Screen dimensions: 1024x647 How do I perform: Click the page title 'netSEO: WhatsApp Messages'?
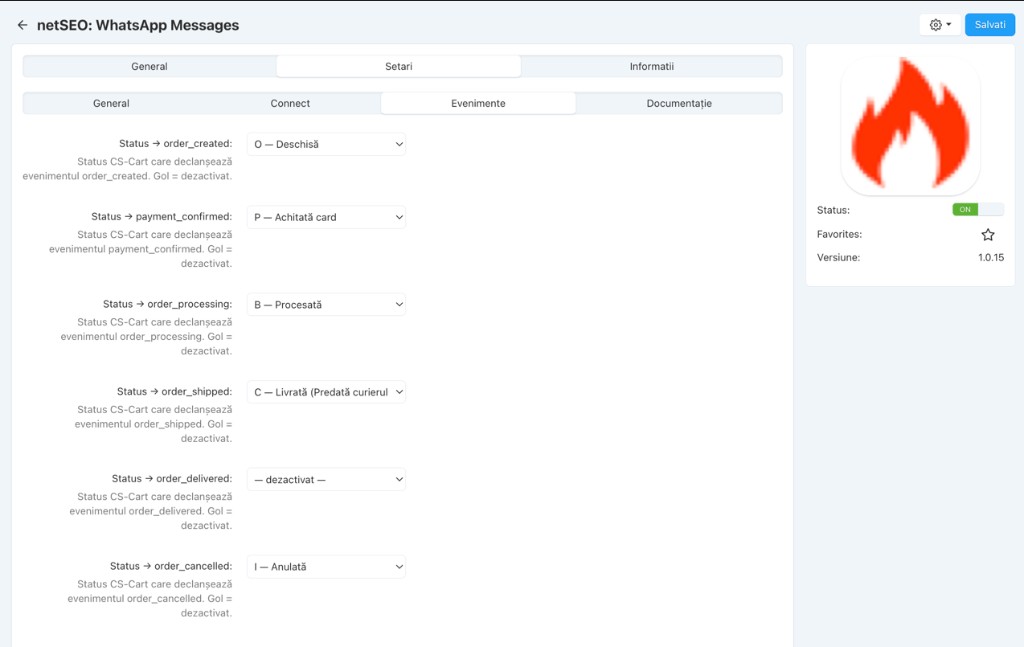[x=138, y=25]
